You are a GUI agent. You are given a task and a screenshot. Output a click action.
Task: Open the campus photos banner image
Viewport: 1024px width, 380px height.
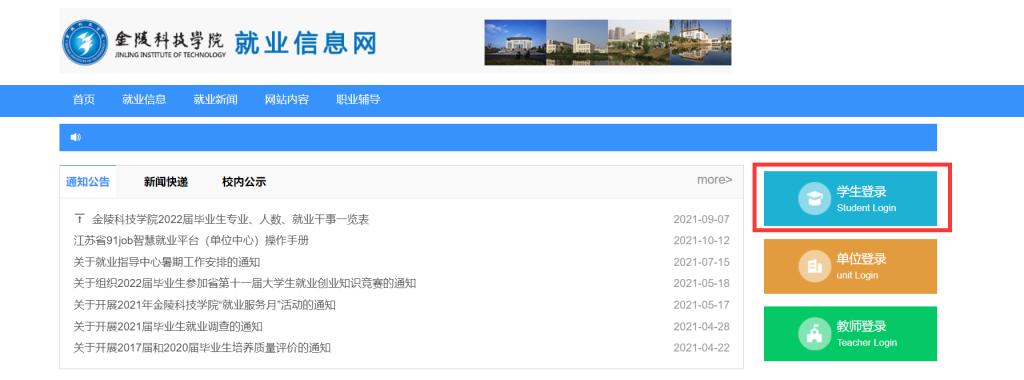(x=607, y=42)
